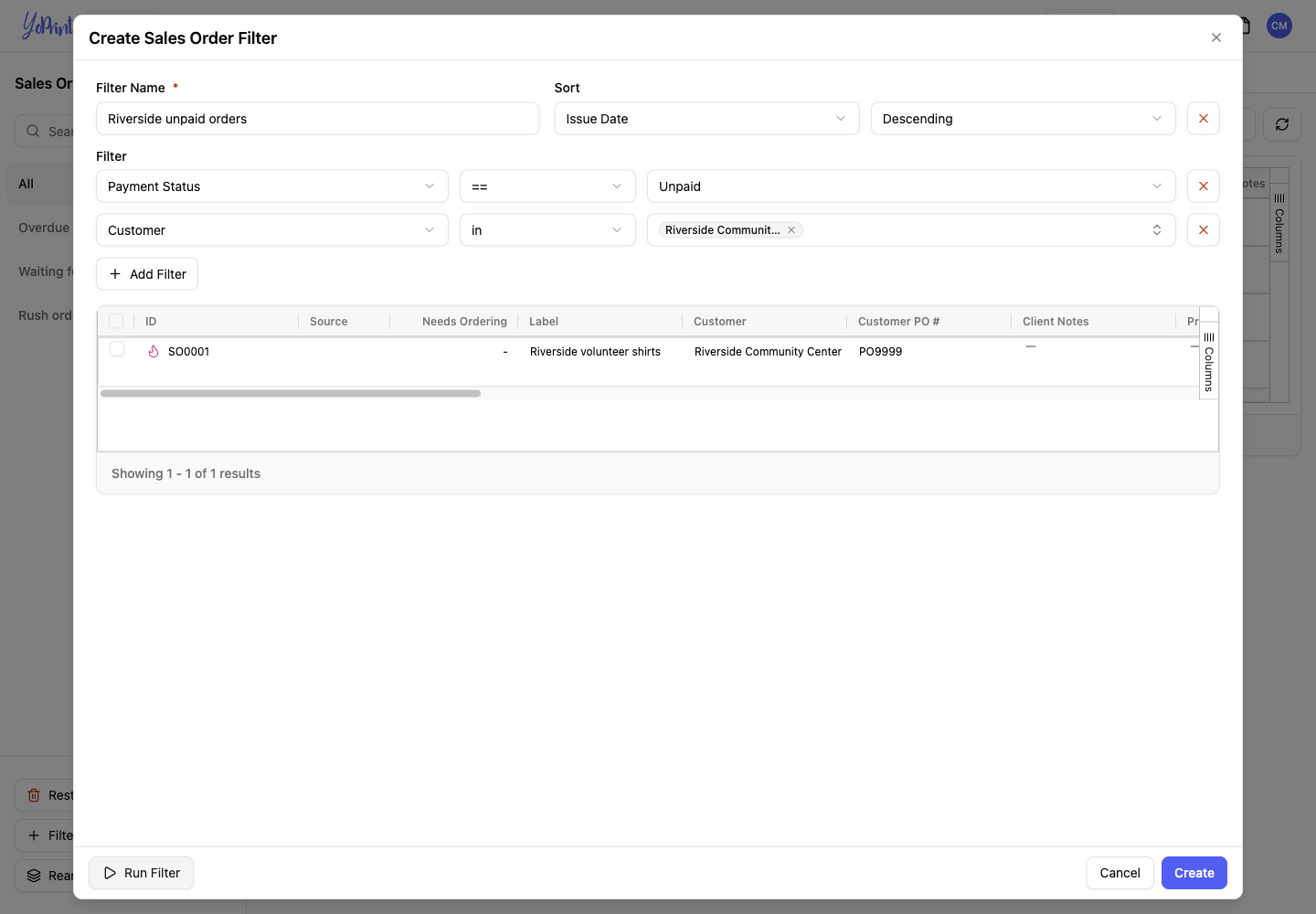Click the PO9999 cell
1316x914 pixels.
tap(880, 352)
